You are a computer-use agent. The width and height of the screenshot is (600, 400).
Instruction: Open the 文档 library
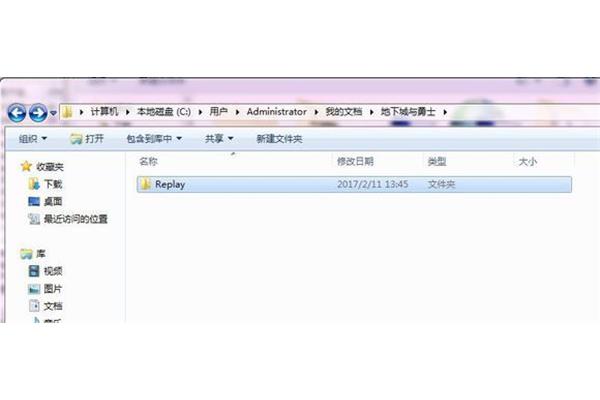pos(53,306)
